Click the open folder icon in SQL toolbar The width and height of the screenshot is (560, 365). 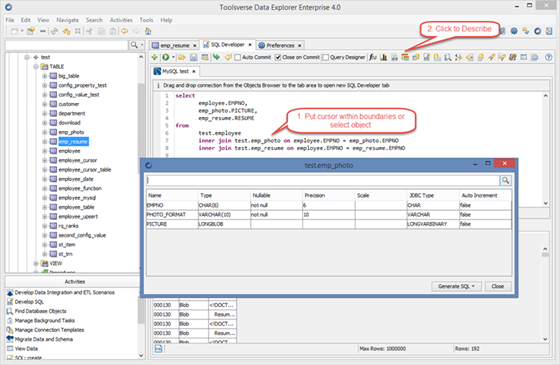click(182, 57)
